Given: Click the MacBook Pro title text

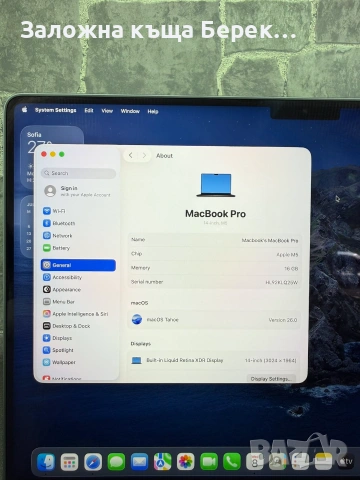Looking at the screenshot, I should click(x=215, y=214).
